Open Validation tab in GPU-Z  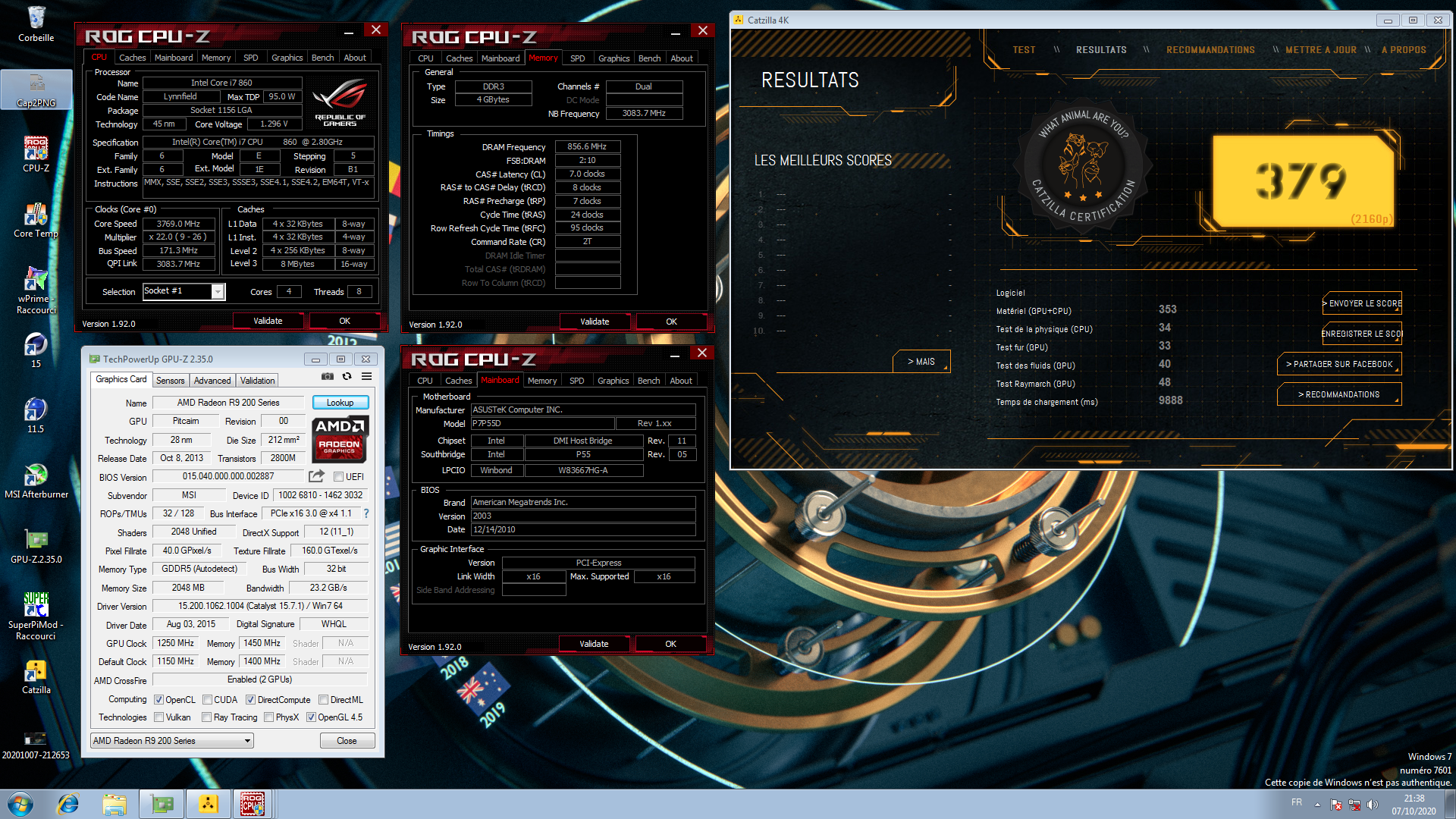coord(257,381)
